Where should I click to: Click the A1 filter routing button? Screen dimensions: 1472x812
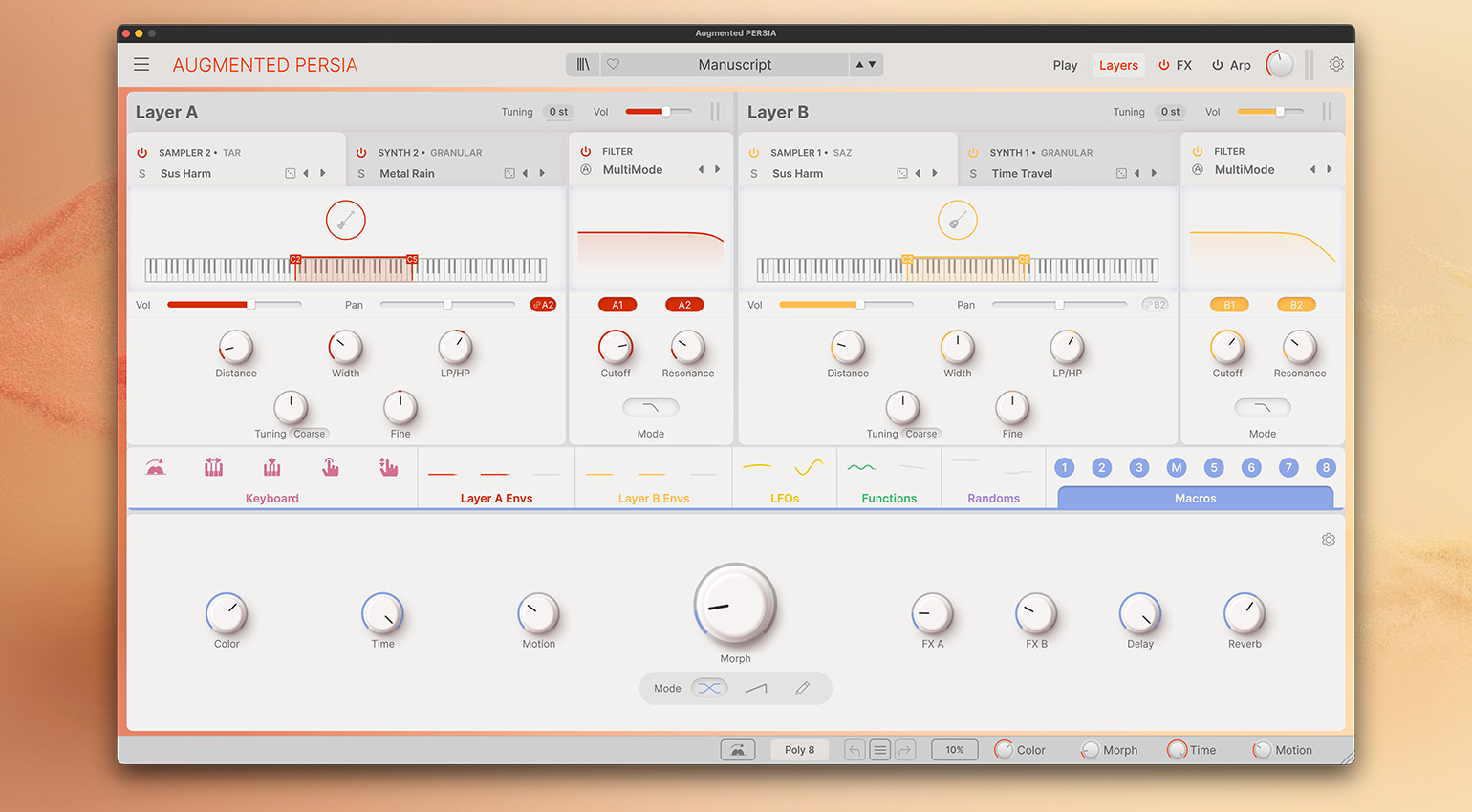point(617,305)
